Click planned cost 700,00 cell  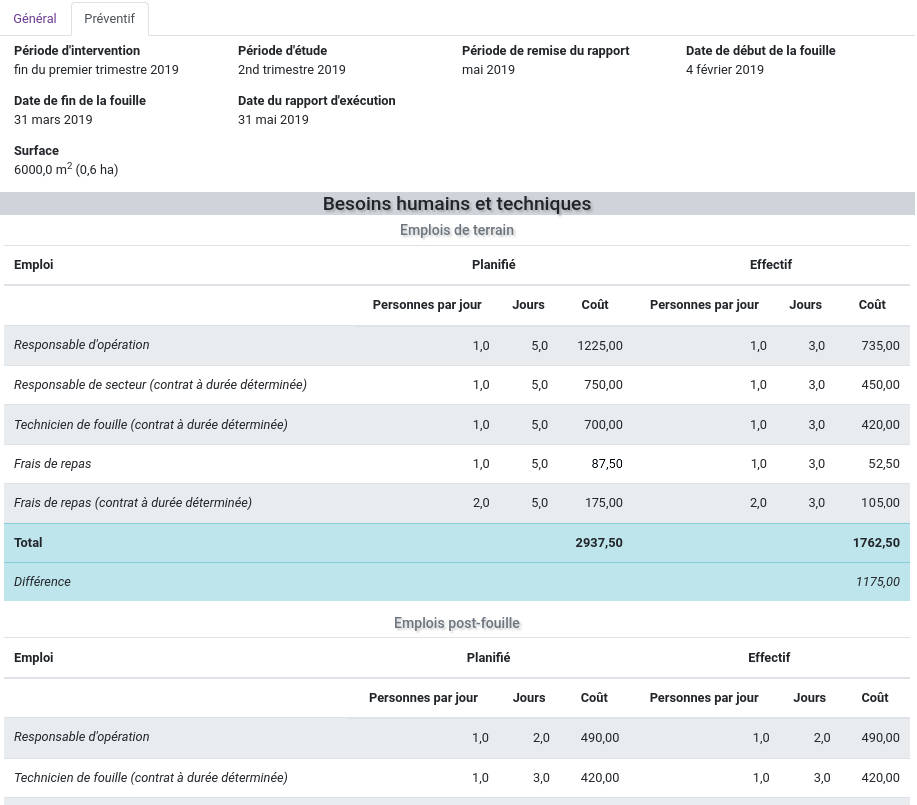tap(604, 425)
